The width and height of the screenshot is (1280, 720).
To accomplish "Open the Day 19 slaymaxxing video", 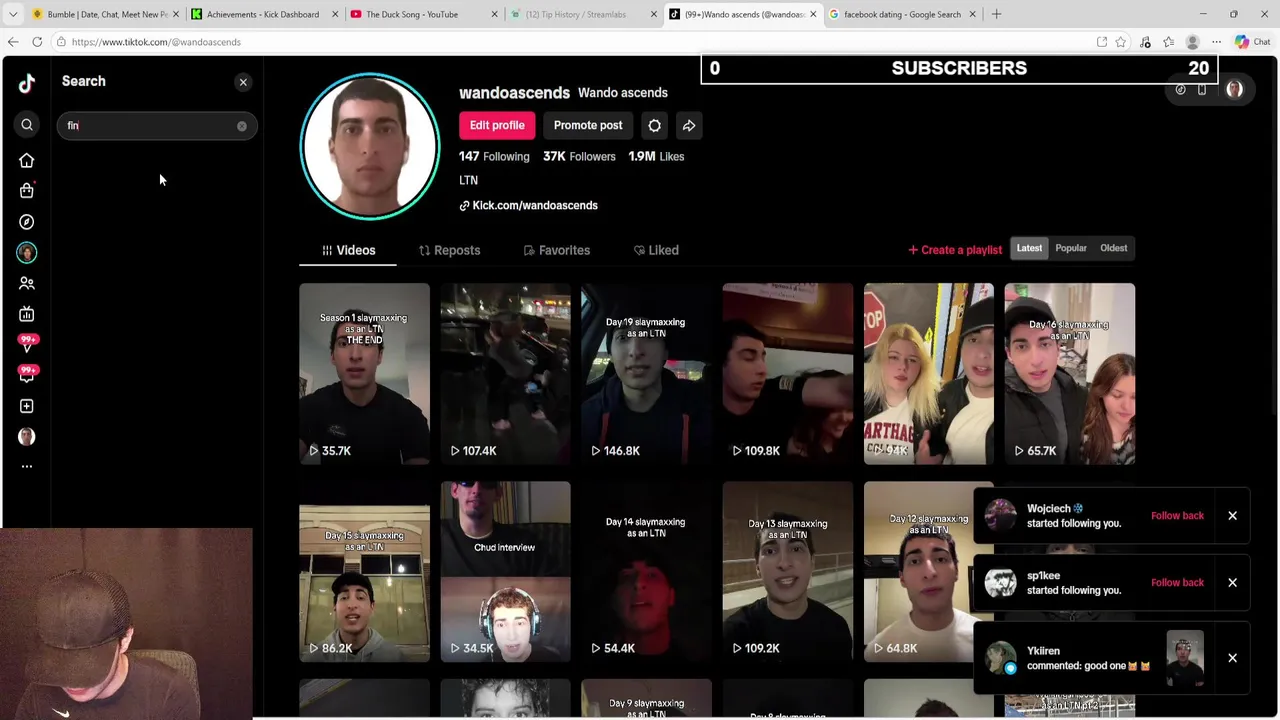I will point(646,373).
